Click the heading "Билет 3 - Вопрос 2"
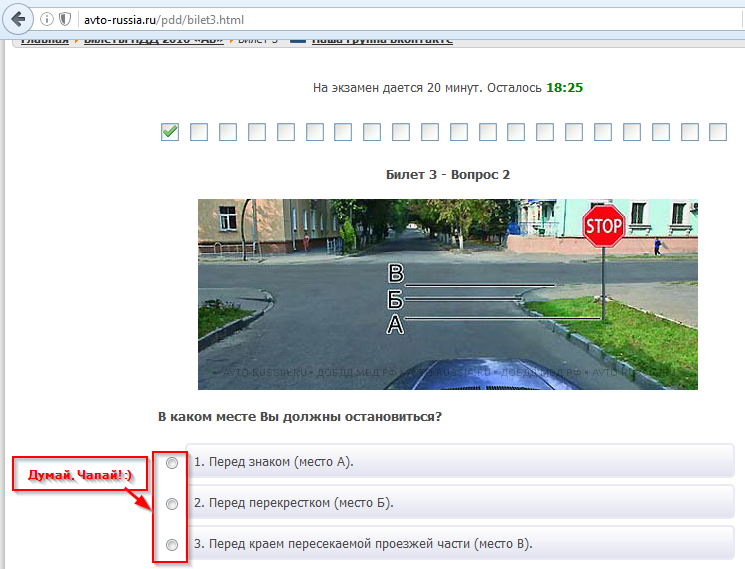This screenshot has height=569, width=745. [x=448, y=174]
